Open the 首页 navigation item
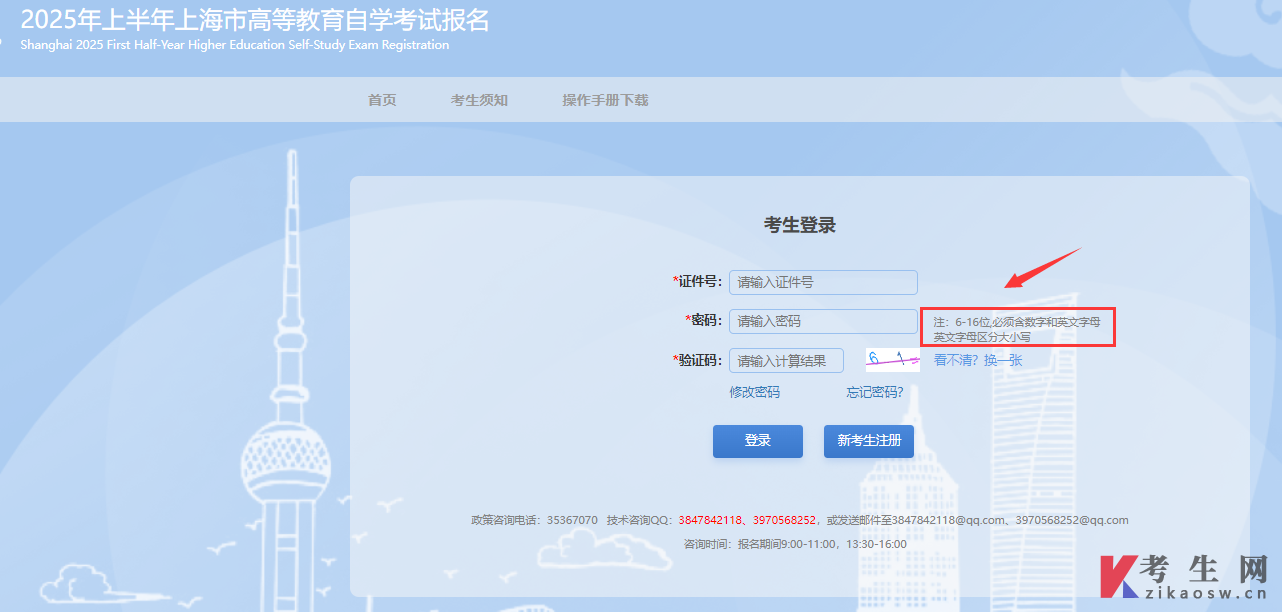The image size is (1282, 612). 382,100
